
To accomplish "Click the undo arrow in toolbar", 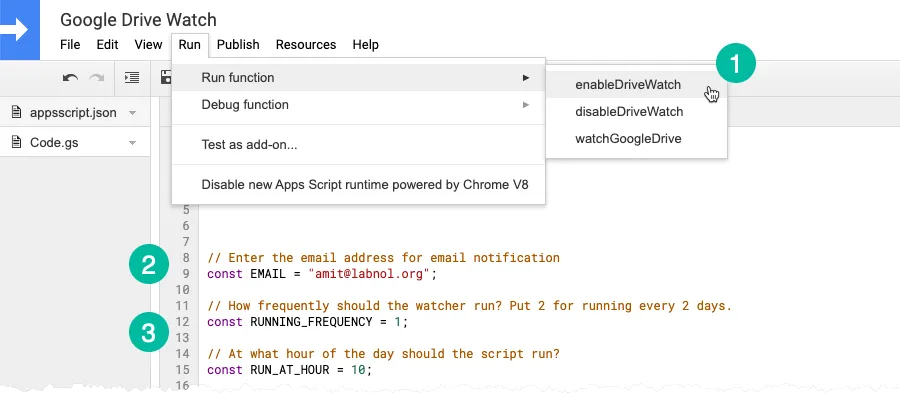I will coord(70,78).
